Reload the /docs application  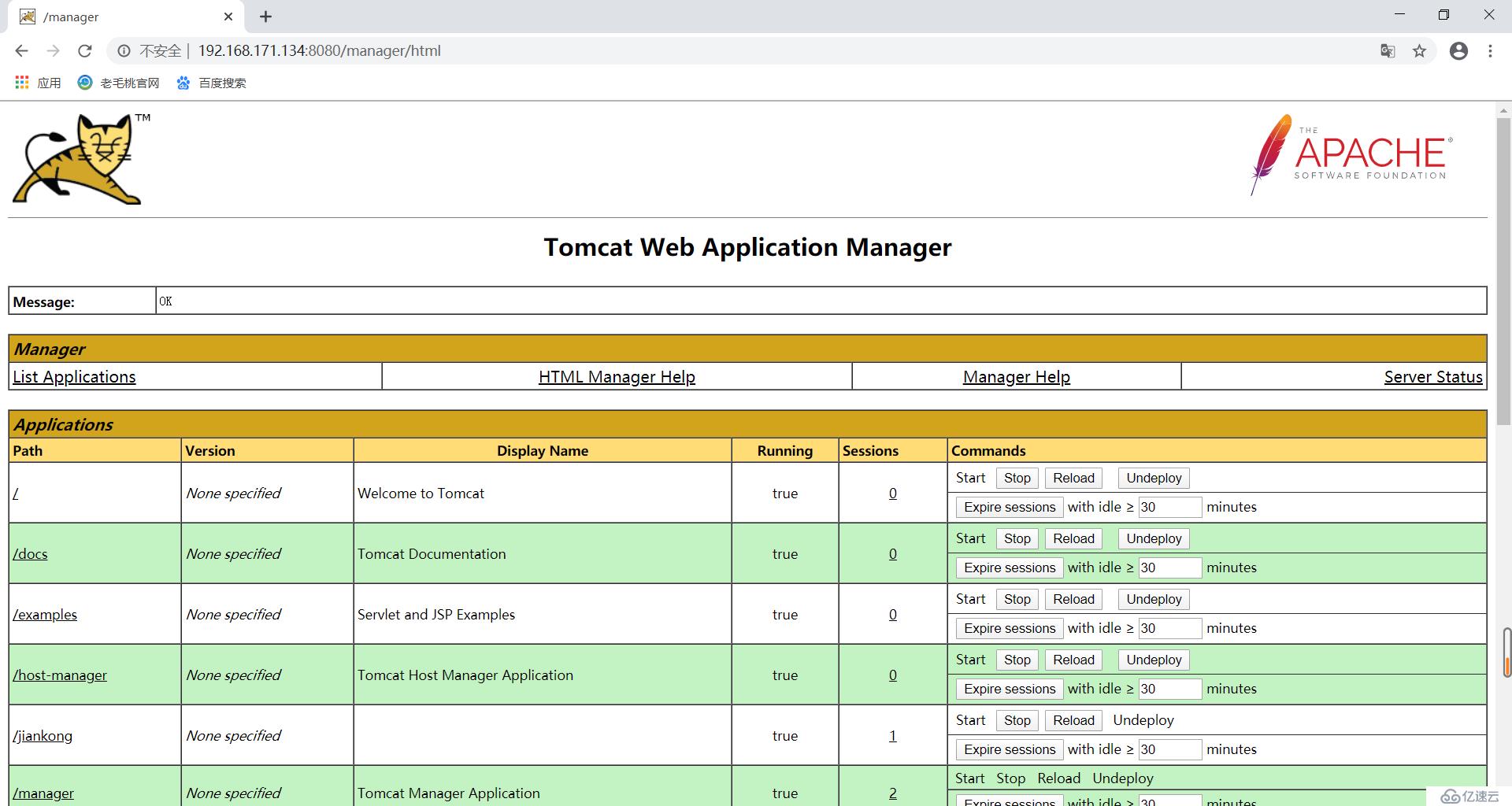[1073, 538]
